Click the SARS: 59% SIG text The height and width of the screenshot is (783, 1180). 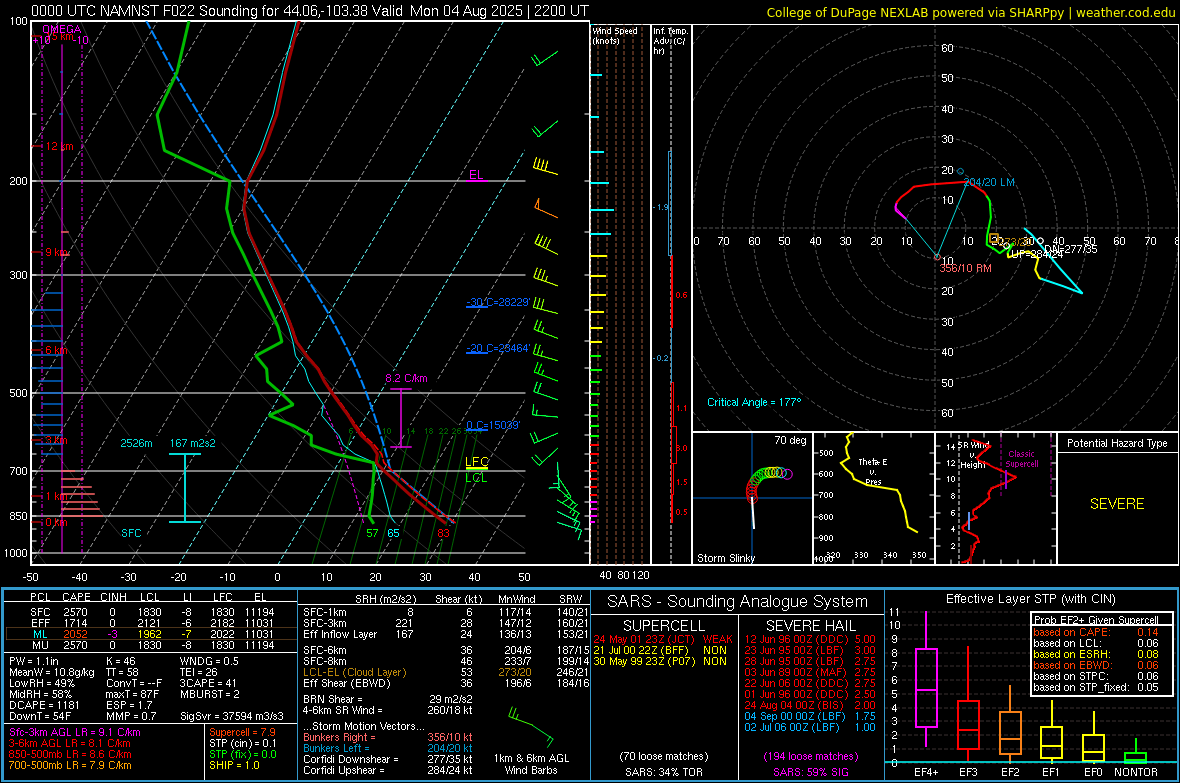[810, 772]
